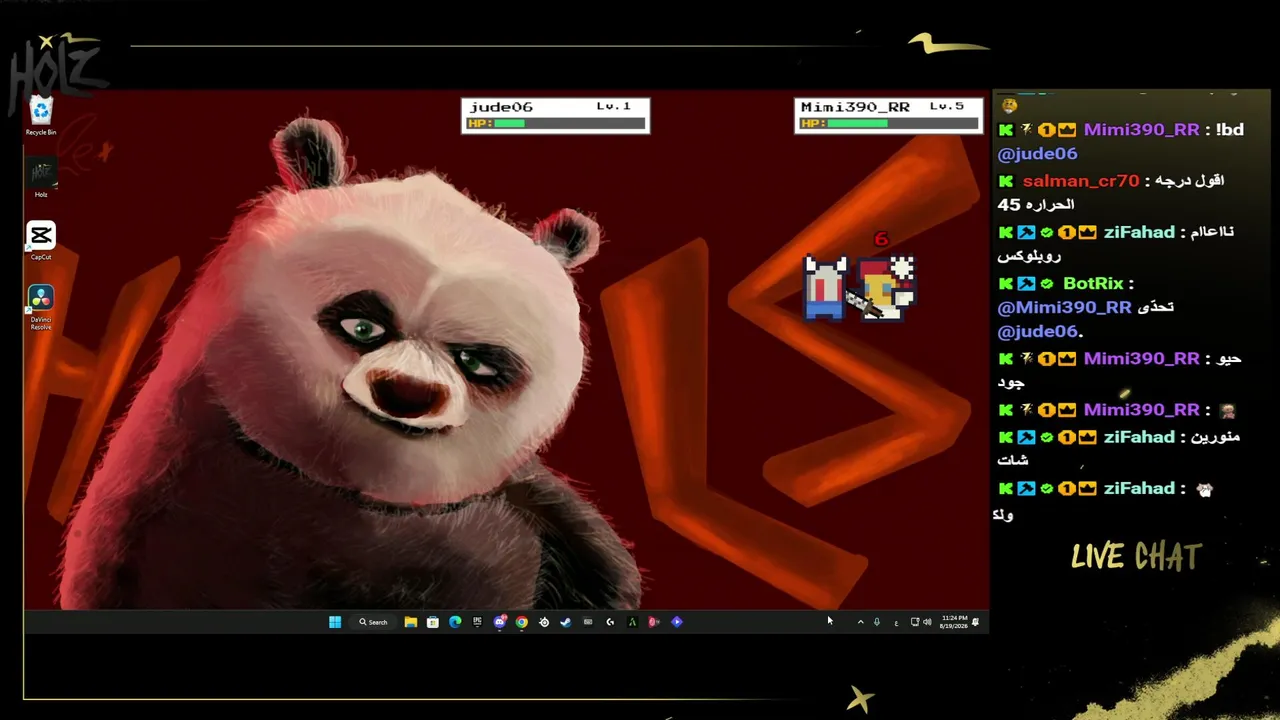Screen dimensions: 1280x720
Task: Click the @Mimi390_RR mention in BotRix message
Action: [x=1064, y=308]
